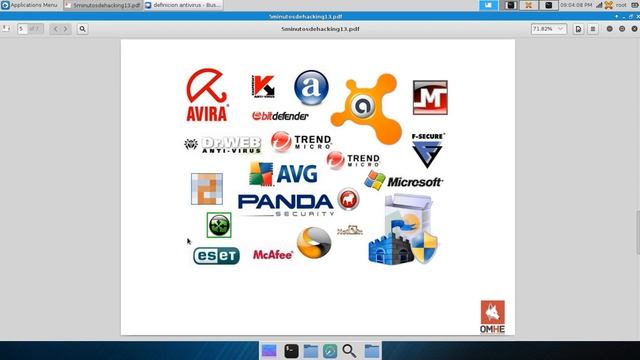This screenshot has height=360, width=640.
Task: Click the first terminal icon in top panel
Action: [511, 5]
